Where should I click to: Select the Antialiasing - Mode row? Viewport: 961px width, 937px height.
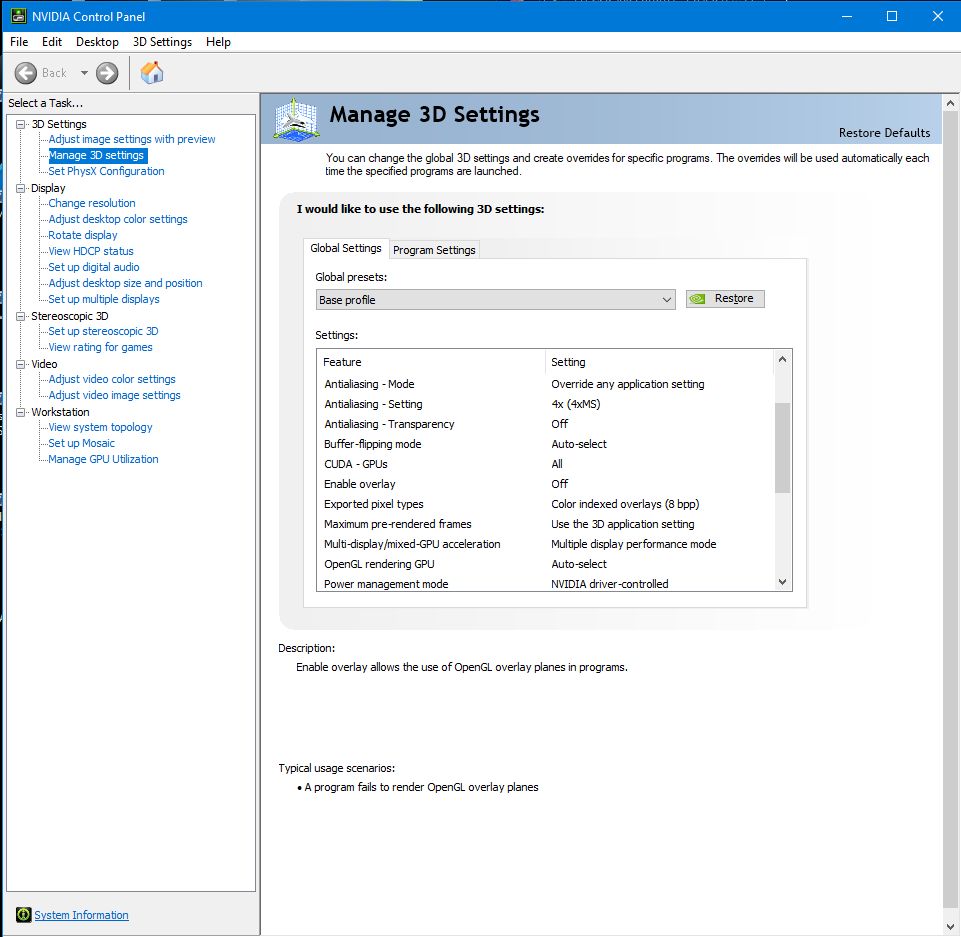(x=545, y=384)
